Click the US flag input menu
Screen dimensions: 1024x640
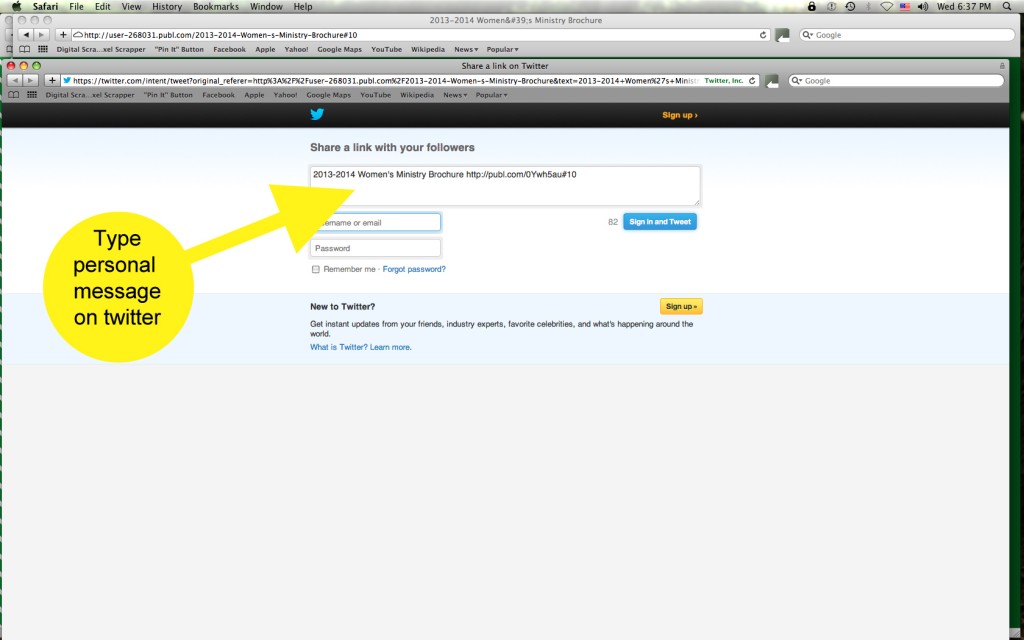point(904,7)
